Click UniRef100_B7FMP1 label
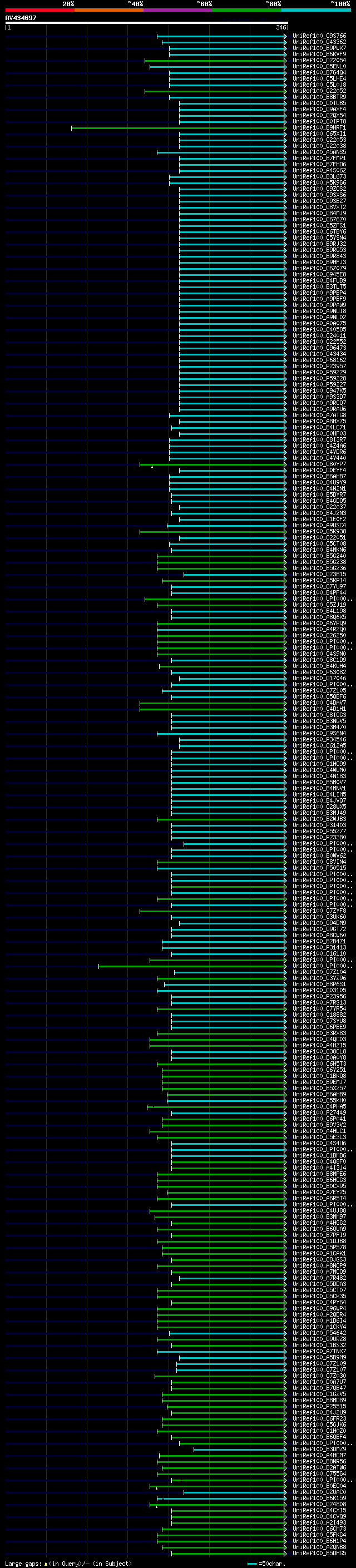 pyautogui.click(x=319, y=159)
